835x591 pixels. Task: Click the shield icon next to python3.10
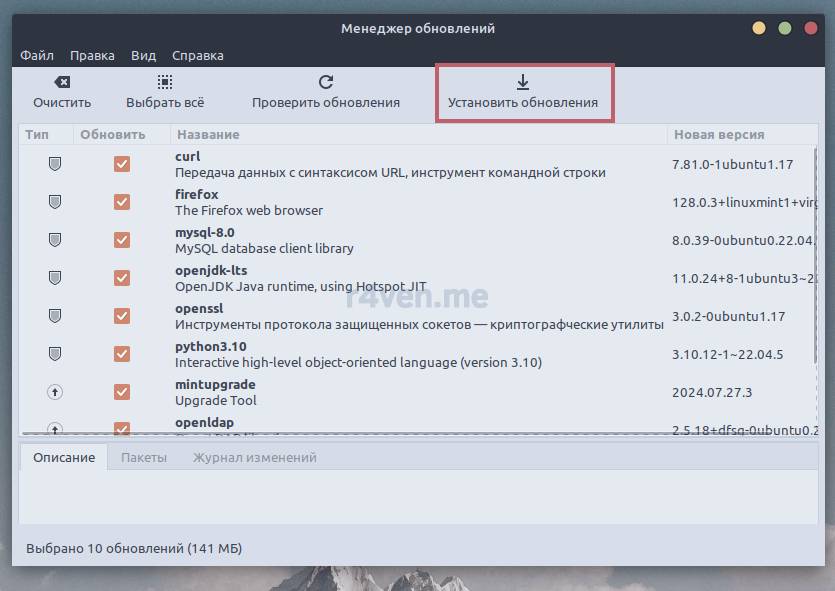tap(55, 354)
